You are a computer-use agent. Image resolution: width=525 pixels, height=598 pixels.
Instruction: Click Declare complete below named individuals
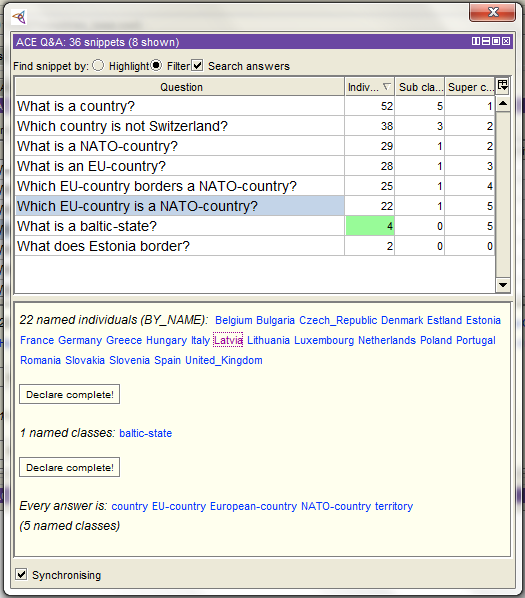[69, 394]
